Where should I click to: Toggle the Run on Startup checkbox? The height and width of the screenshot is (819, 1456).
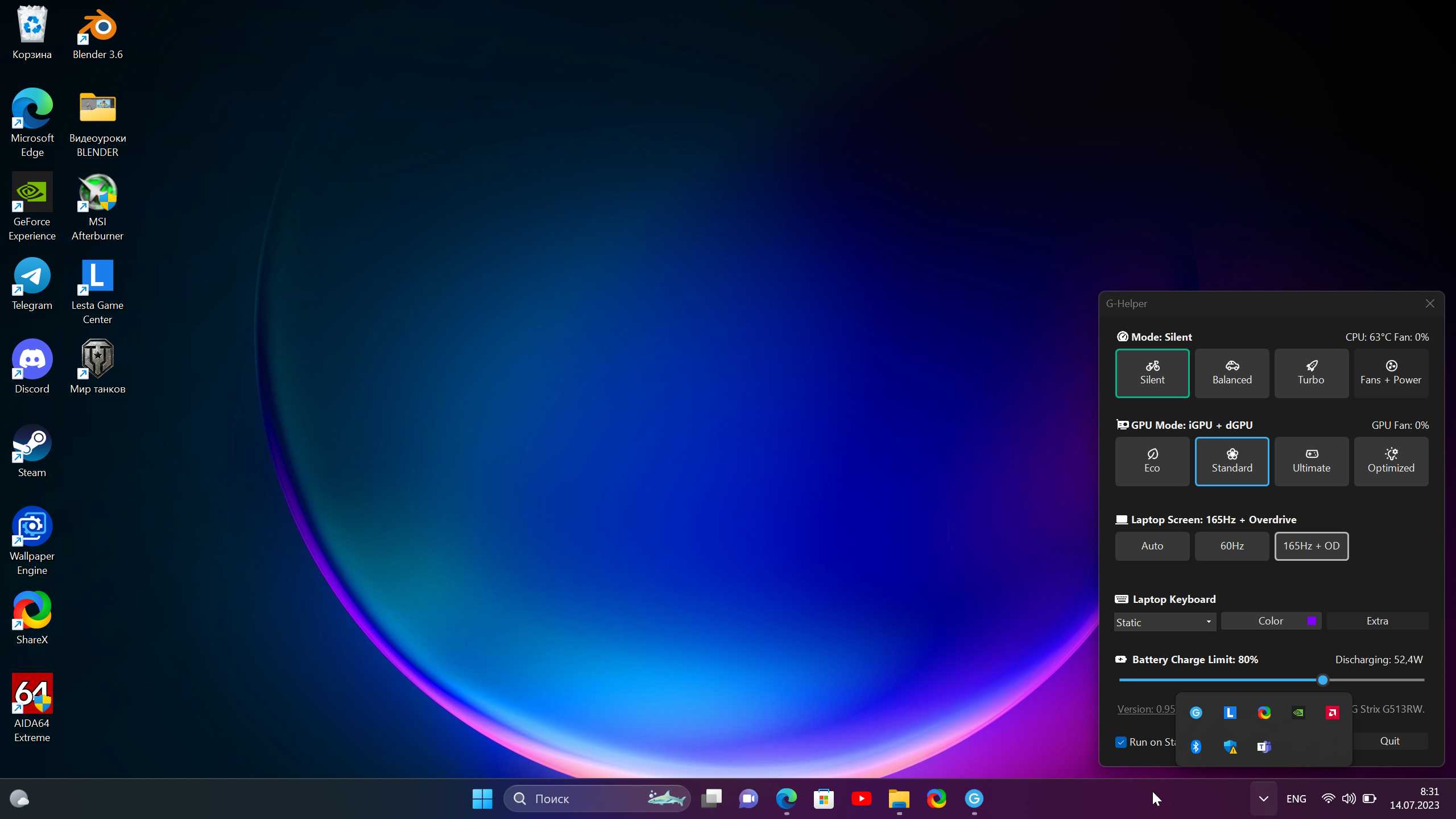1121,742
